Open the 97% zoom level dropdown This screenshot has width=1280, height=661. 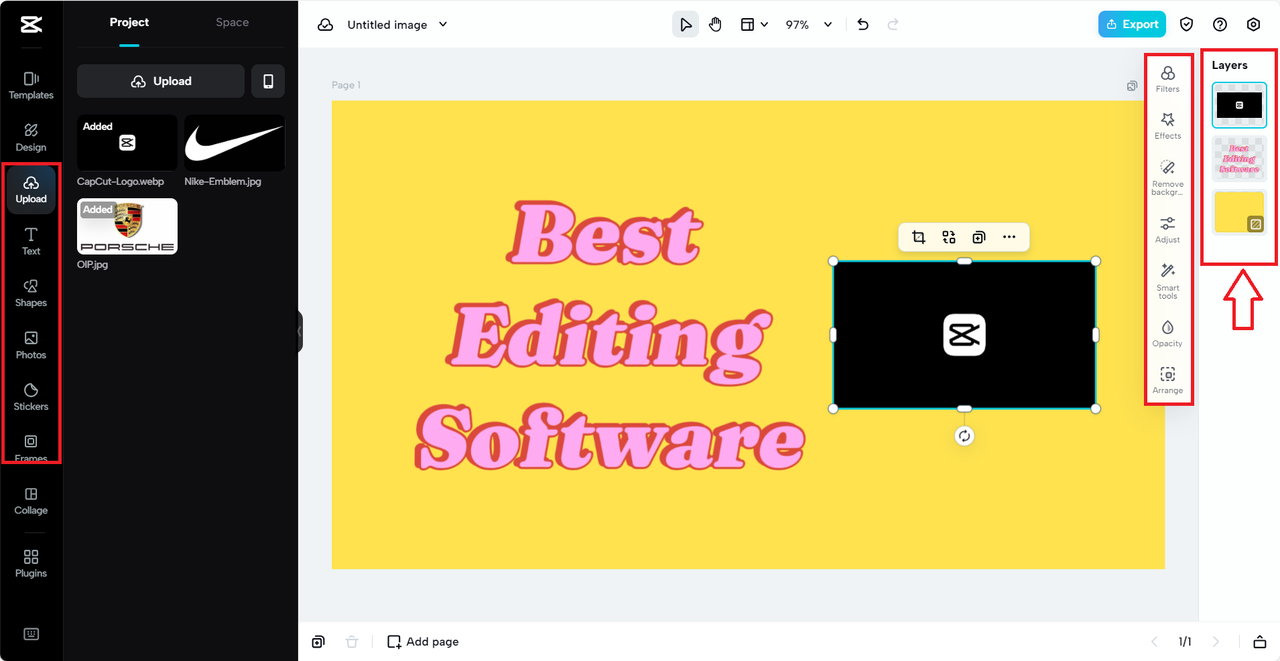click(x=808, y=25)
